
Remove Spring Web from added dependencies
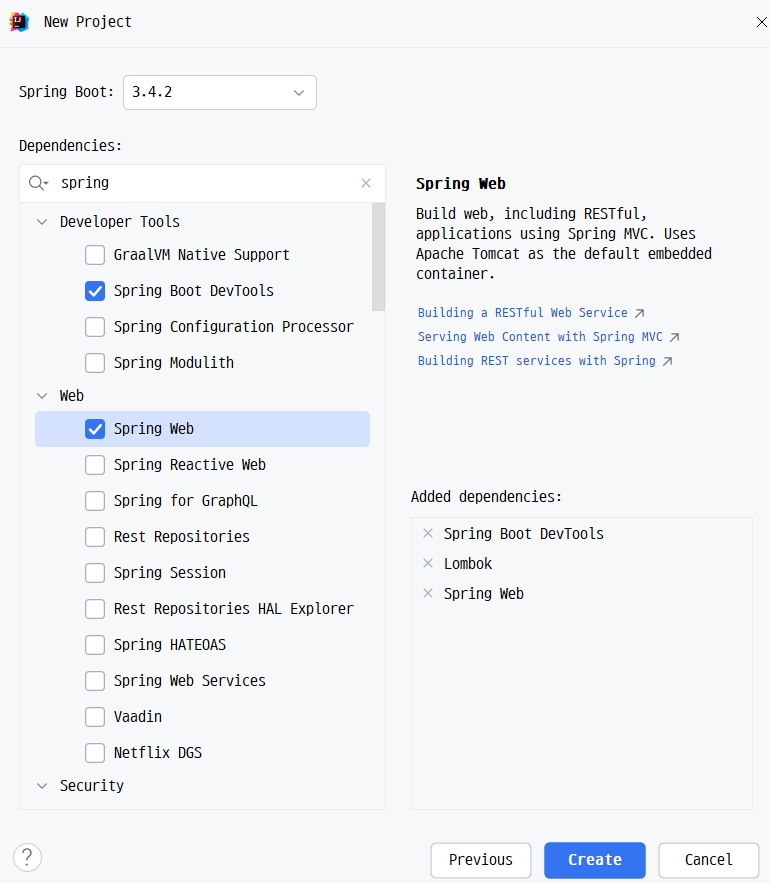[428, 593]
